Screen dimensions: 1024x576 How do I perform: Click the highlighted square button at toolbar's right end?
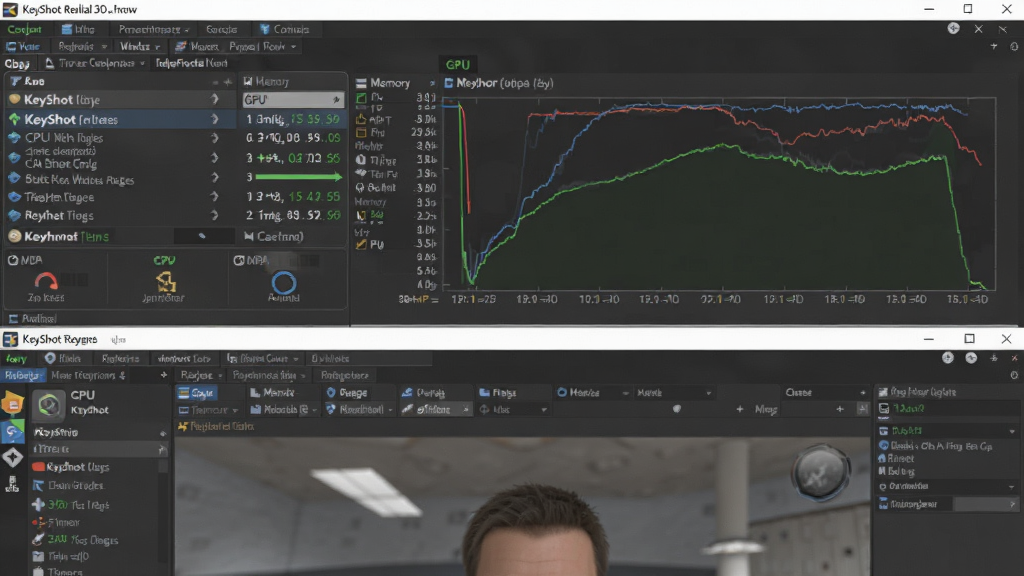point(863,409)
